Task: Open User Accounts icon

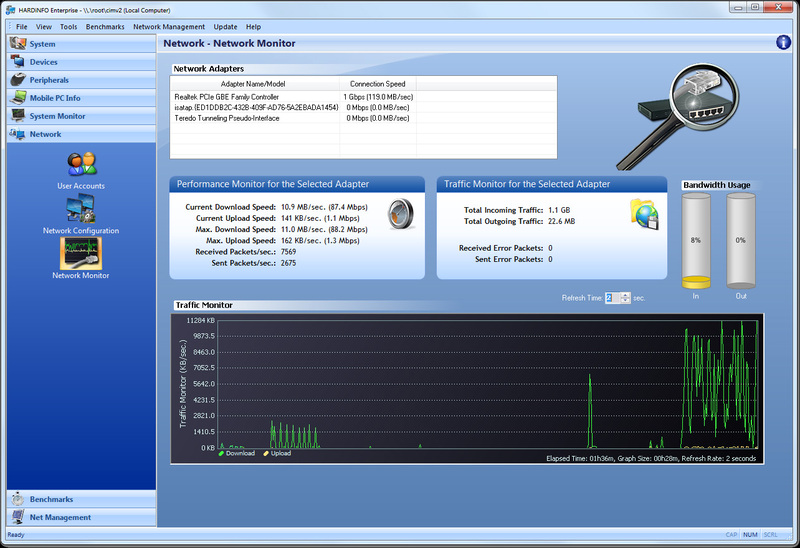Action: tap(81, 164)
